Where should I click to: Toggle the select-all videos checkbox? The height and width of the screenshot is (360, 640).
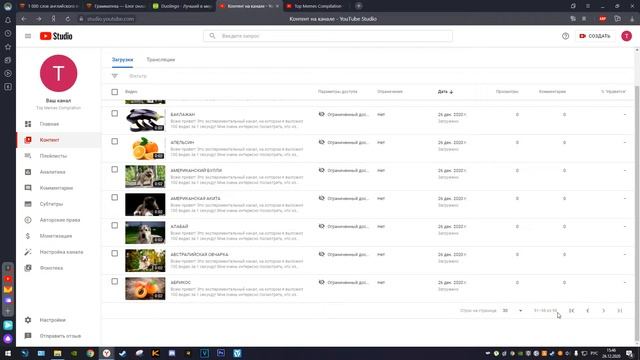[115, 92]
